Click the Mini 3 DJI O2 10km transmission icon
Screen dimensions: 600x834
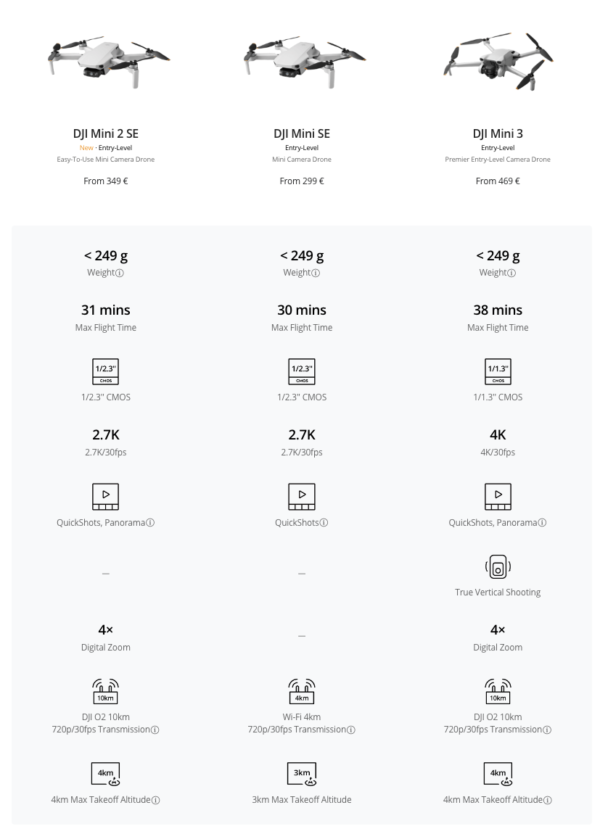[x=497, y=690]
